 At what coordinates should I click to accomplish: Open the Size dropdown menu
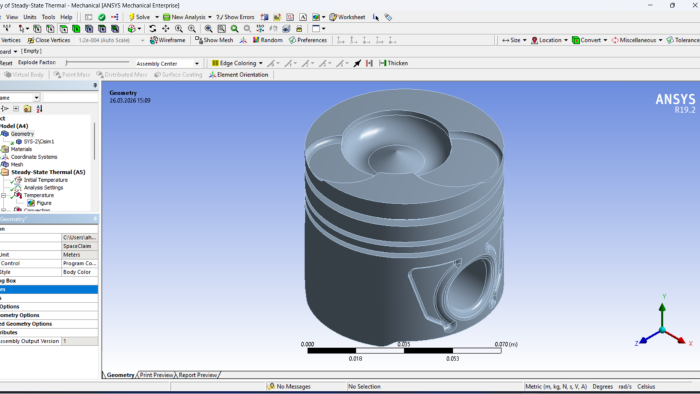[514, 40]
